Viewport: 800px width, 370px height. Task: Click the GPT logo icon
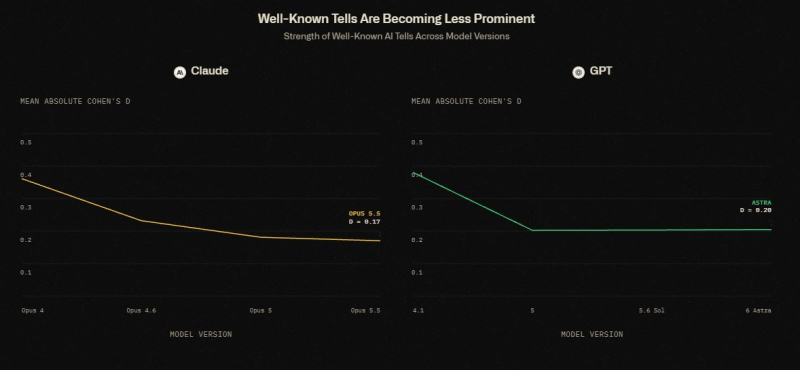pos(578,72)
